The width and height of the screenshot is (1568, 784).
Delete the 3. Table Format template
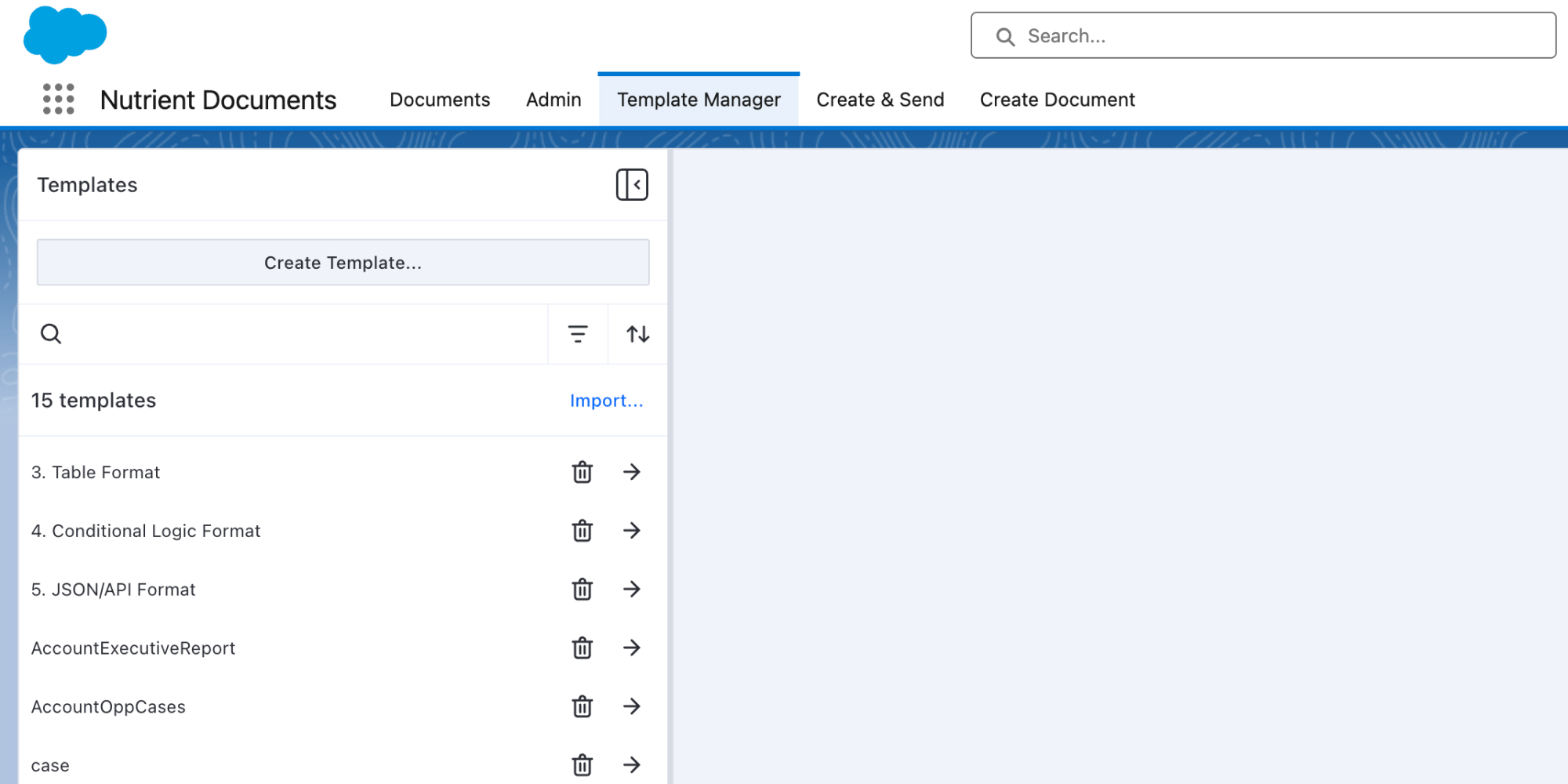582,472
